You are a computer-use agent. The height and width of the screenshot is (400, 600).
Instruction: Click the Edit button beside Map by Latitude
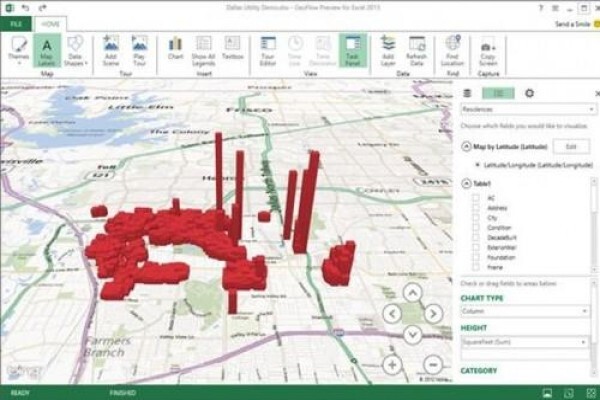pyautogui.click(x=571, y=147)
